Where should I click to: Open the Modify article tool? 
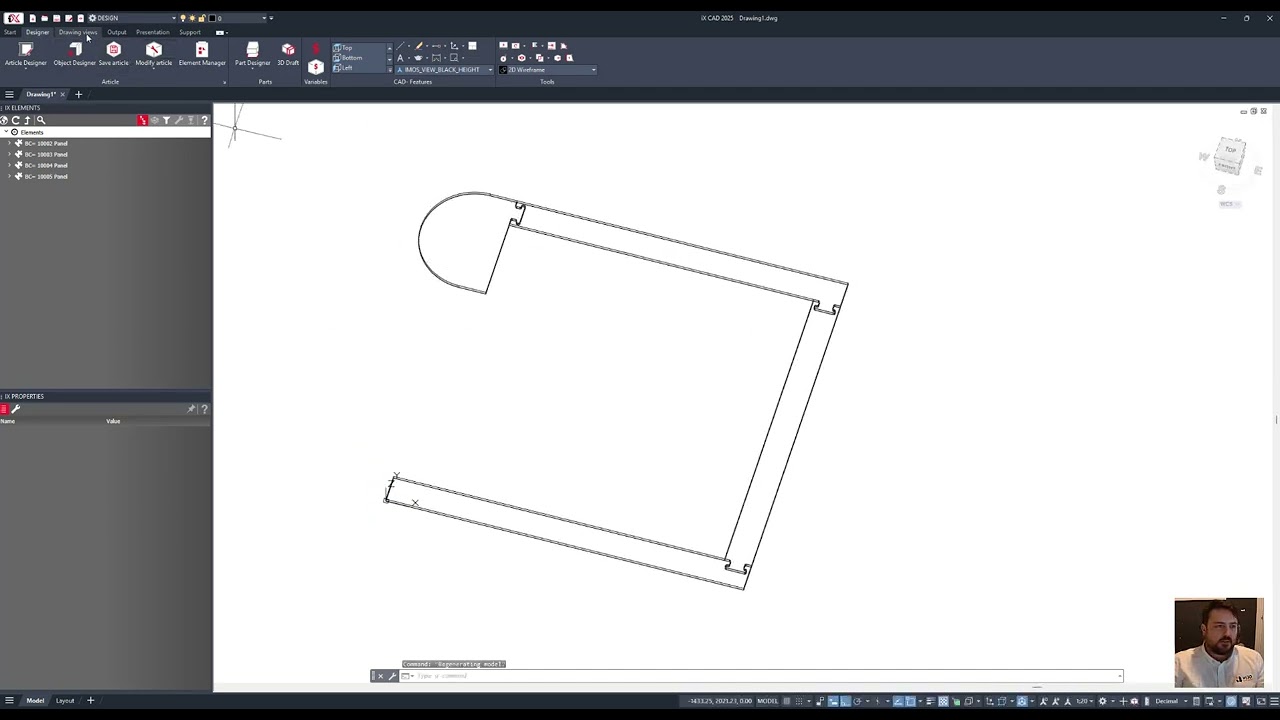(x=154, y=55)
